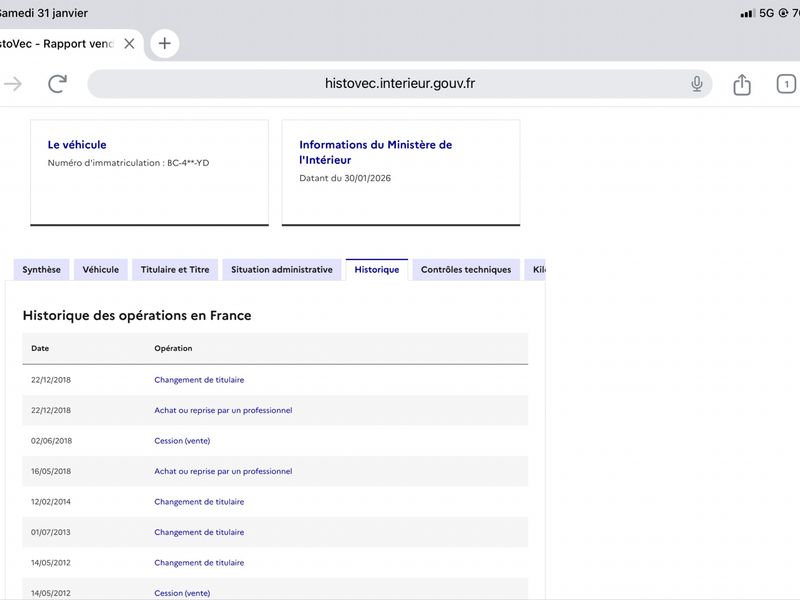Viewport: 800px width, 600px height.
Task: Click Informations du Ministère de l'Intérieur card
Action: point(400,172)
